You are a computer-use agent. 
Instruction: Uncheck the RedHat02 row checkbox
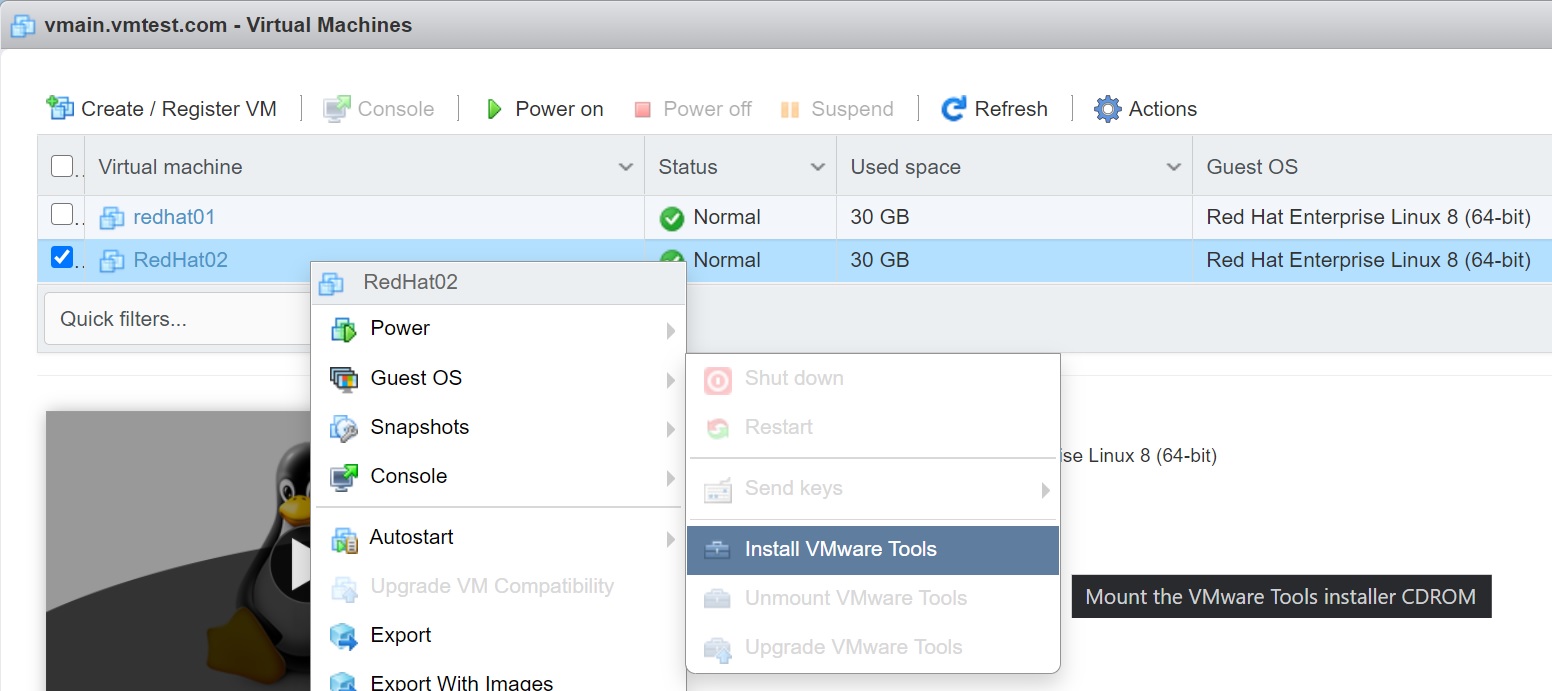tap(62, 258)
